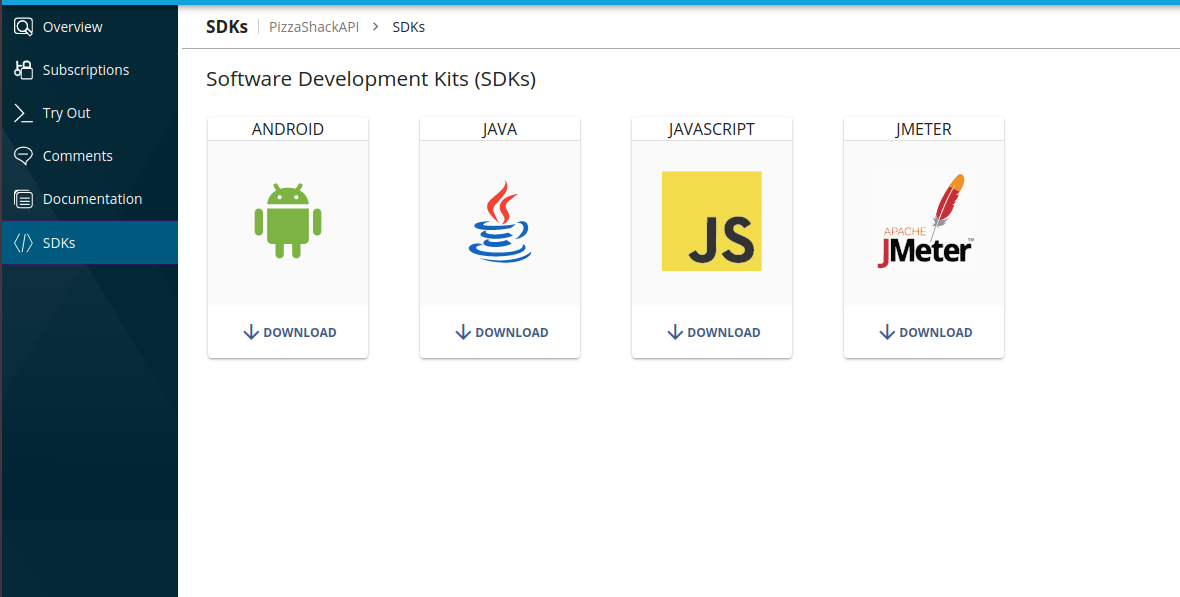
Task: Click the green Android robot logo
Action: pos(288,221)
